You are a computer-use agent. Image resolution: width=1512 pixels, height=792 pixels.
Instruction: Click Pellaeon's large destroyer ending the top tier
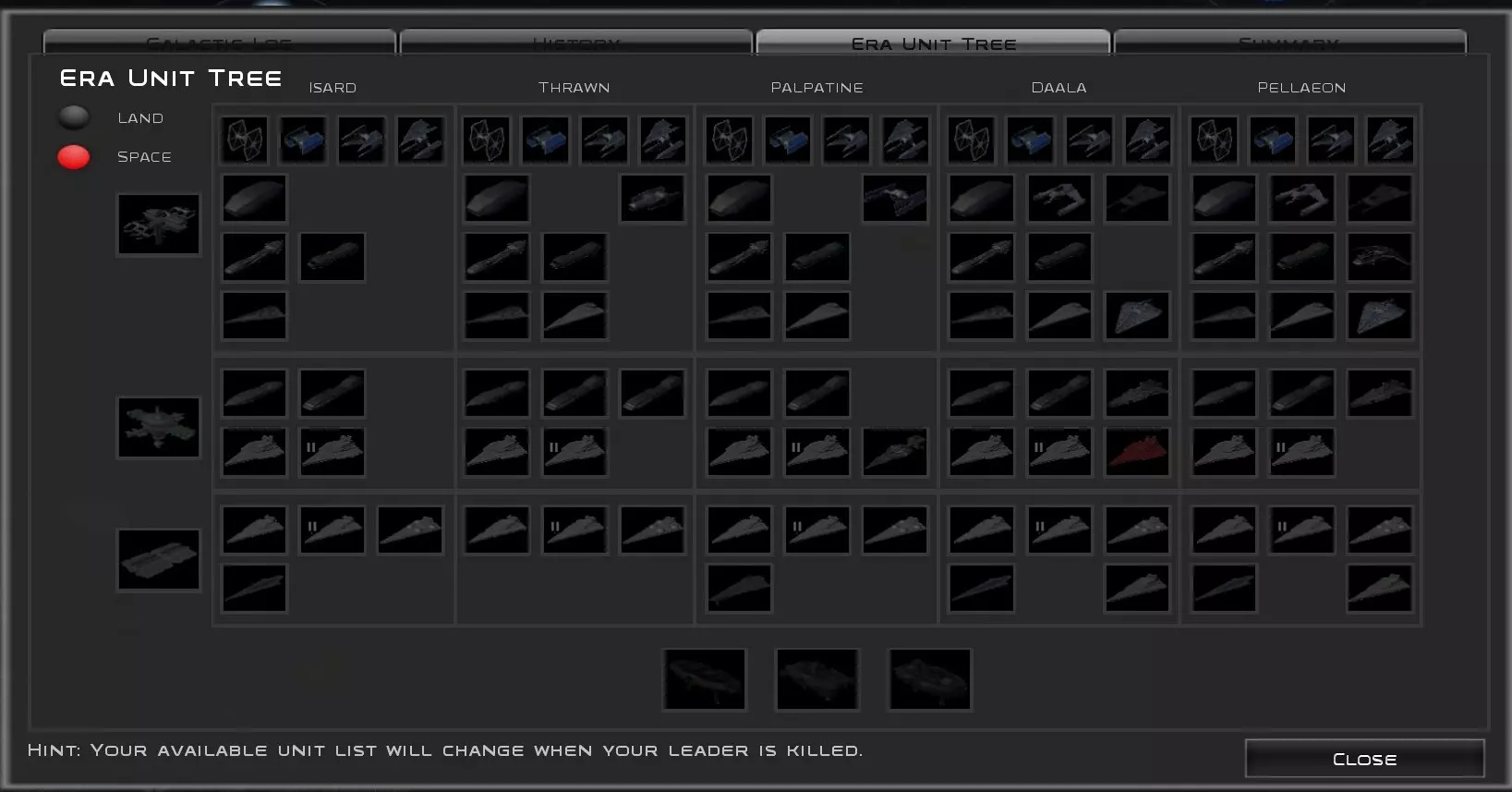[x=1379, y=316]
